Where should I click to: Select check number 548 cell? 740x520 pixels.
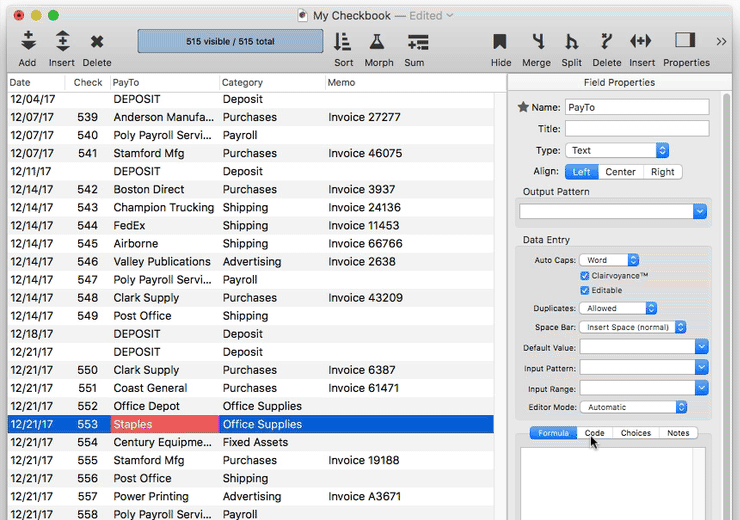pos(88,298)
